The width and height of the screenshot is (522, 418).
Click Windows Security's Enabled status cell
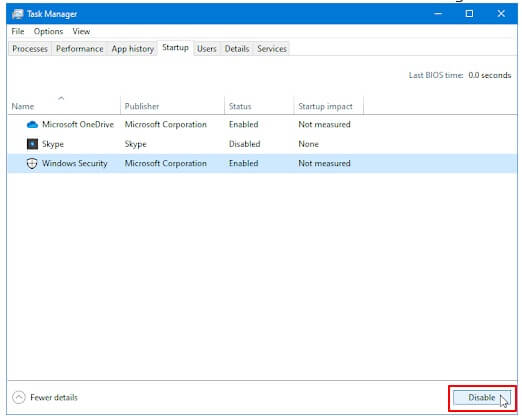(243, 164)
